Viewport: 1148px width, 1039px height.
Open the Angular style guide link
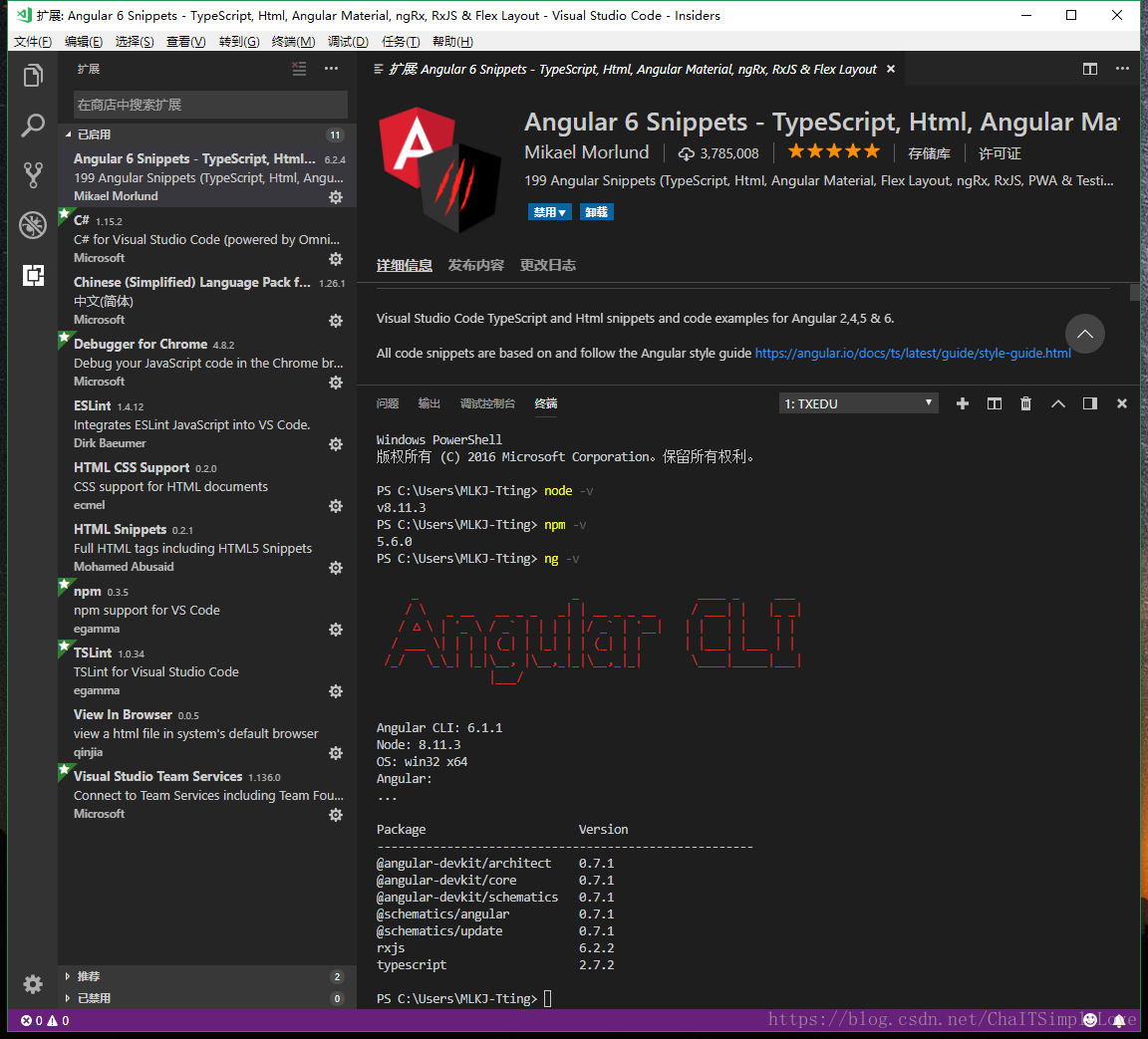point(913,354)
